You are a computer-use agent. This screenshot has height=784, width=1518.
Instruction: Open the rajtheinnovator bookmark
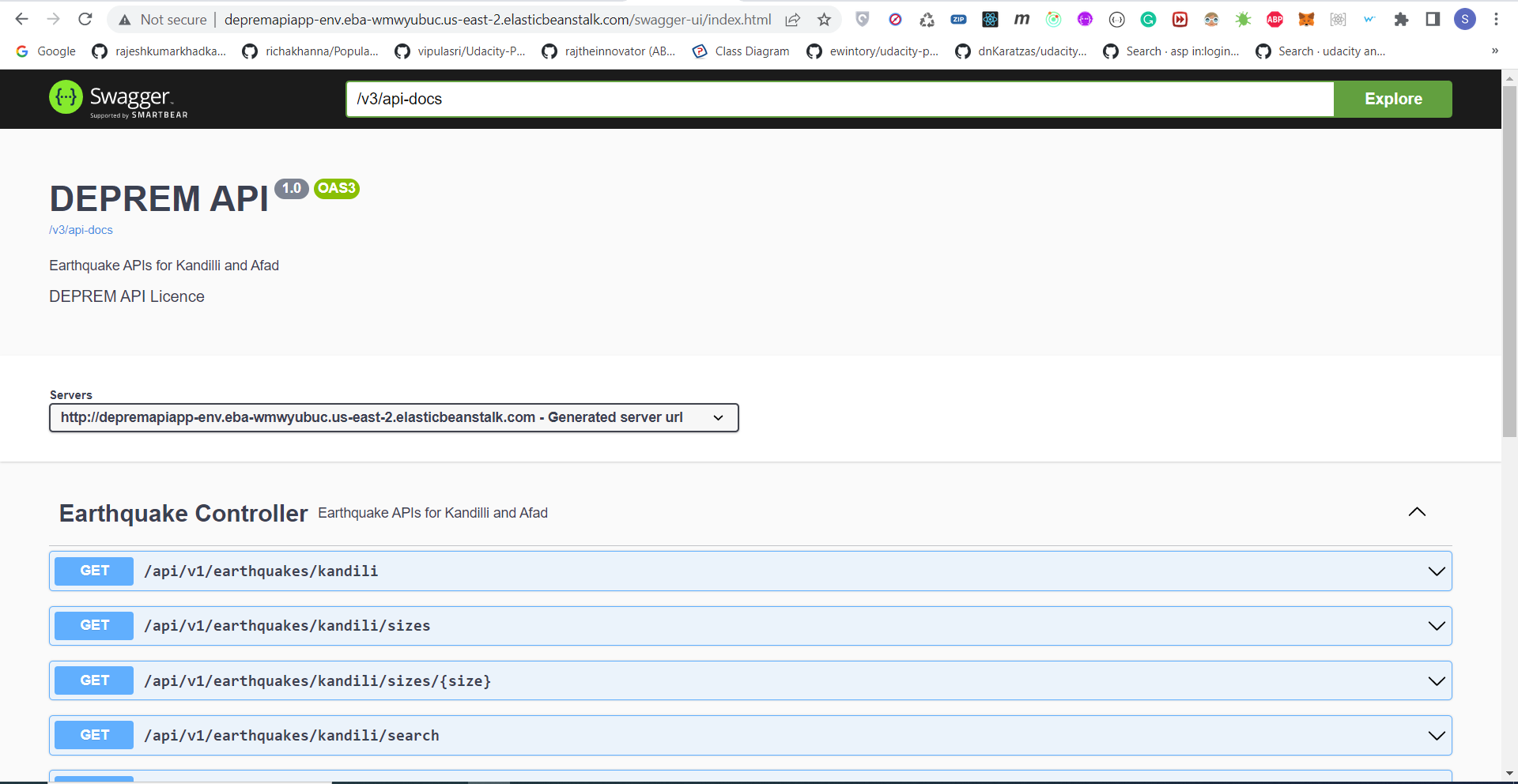tap(609, 51)
